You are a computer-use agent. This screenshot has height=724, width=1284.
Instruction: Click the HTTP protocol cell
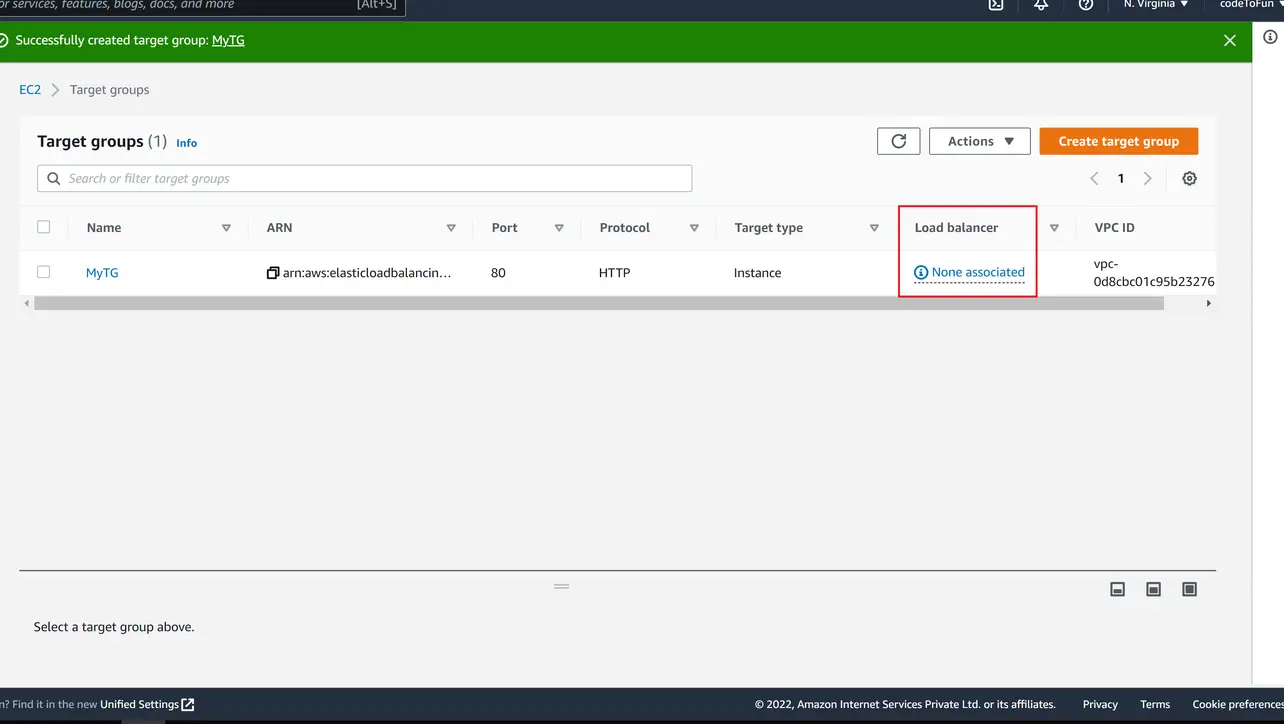[615, 273]
